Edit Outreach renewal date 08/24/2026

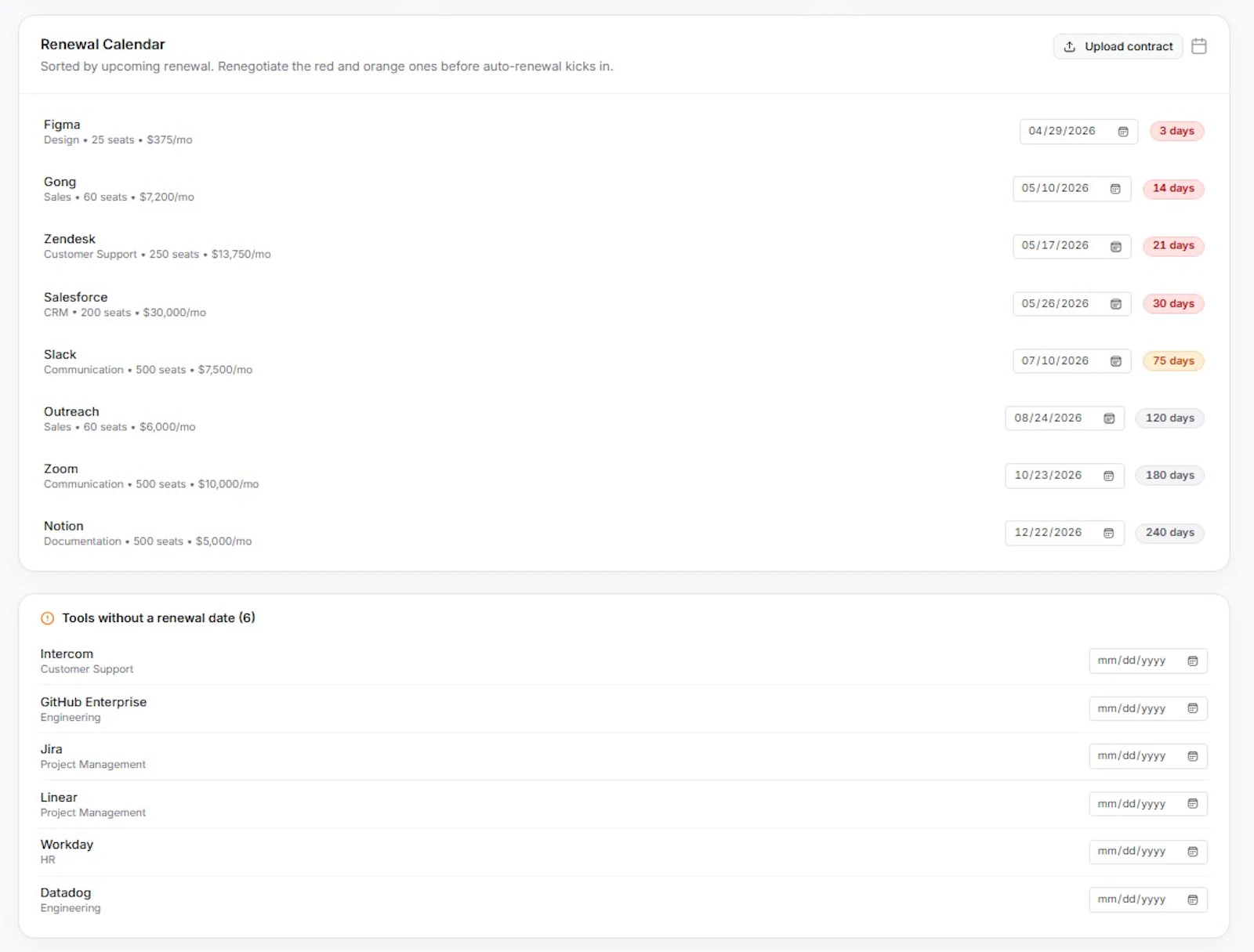coord(1064,418)
